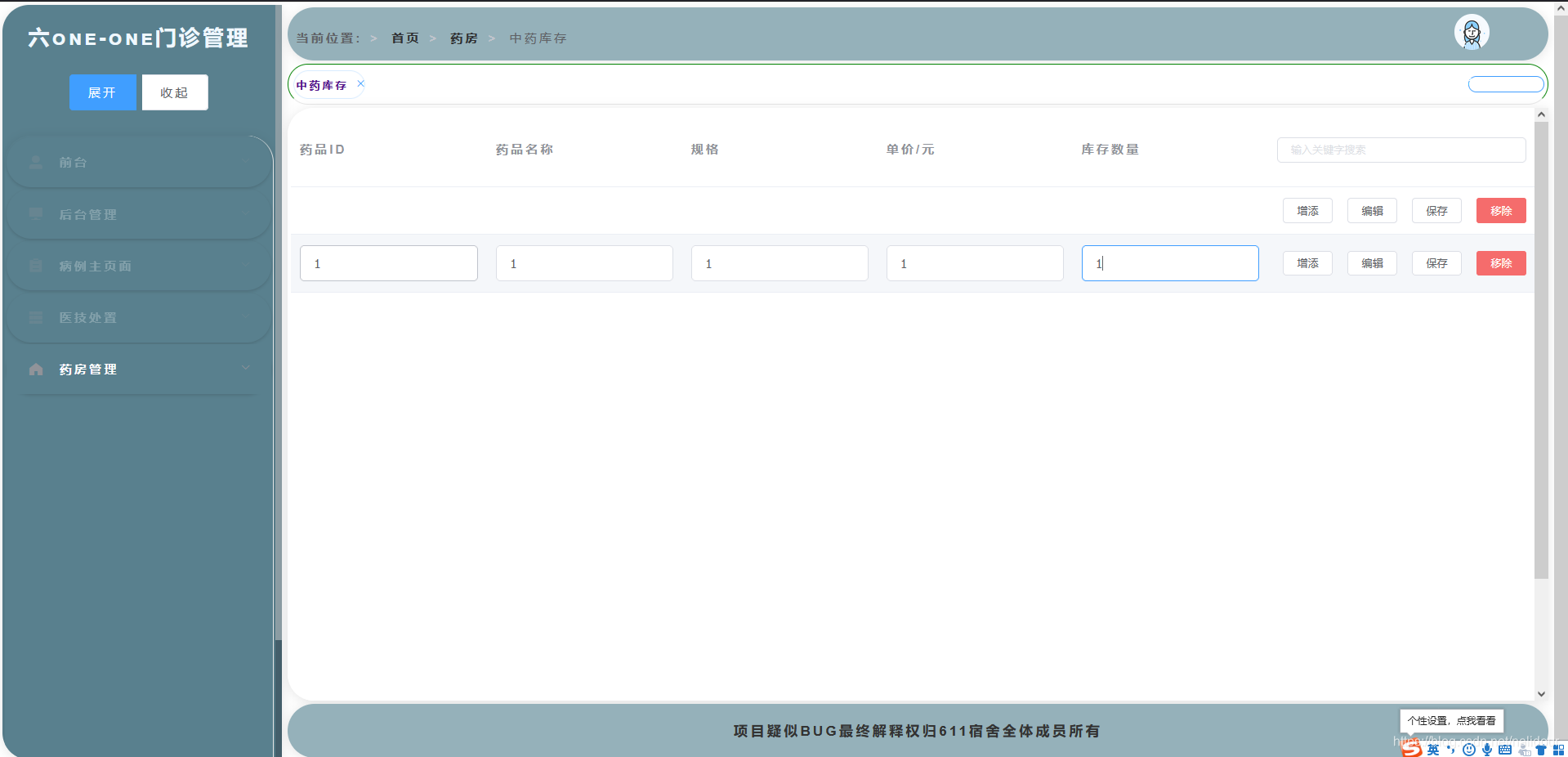This screenshot has width=1568, height=757.
Task: Click the white 收起 button
Action: tap(175, 92)
